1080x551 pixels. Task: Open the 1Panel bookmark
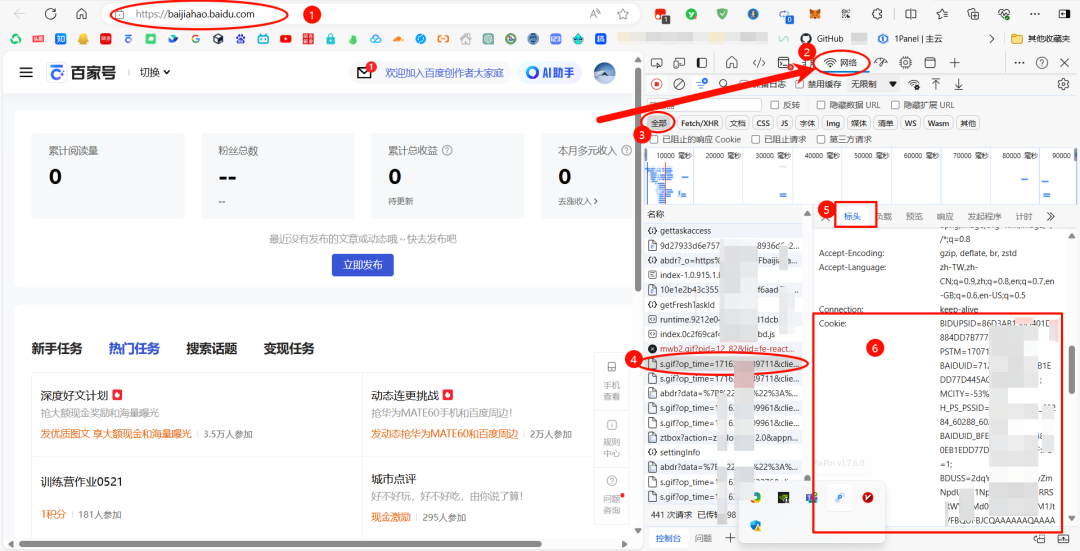tap(911, 39)
